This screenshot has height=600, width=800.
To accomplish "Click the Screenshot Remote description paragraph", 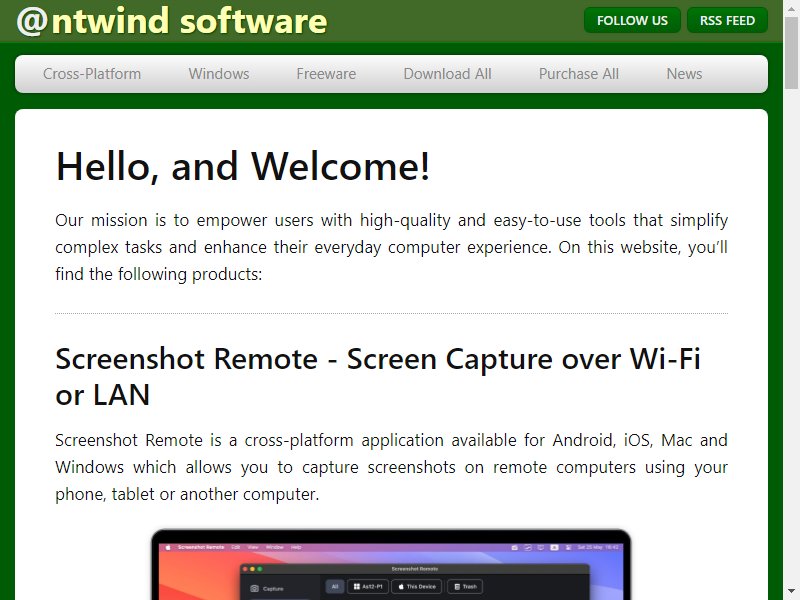I will tap(391, 467).
